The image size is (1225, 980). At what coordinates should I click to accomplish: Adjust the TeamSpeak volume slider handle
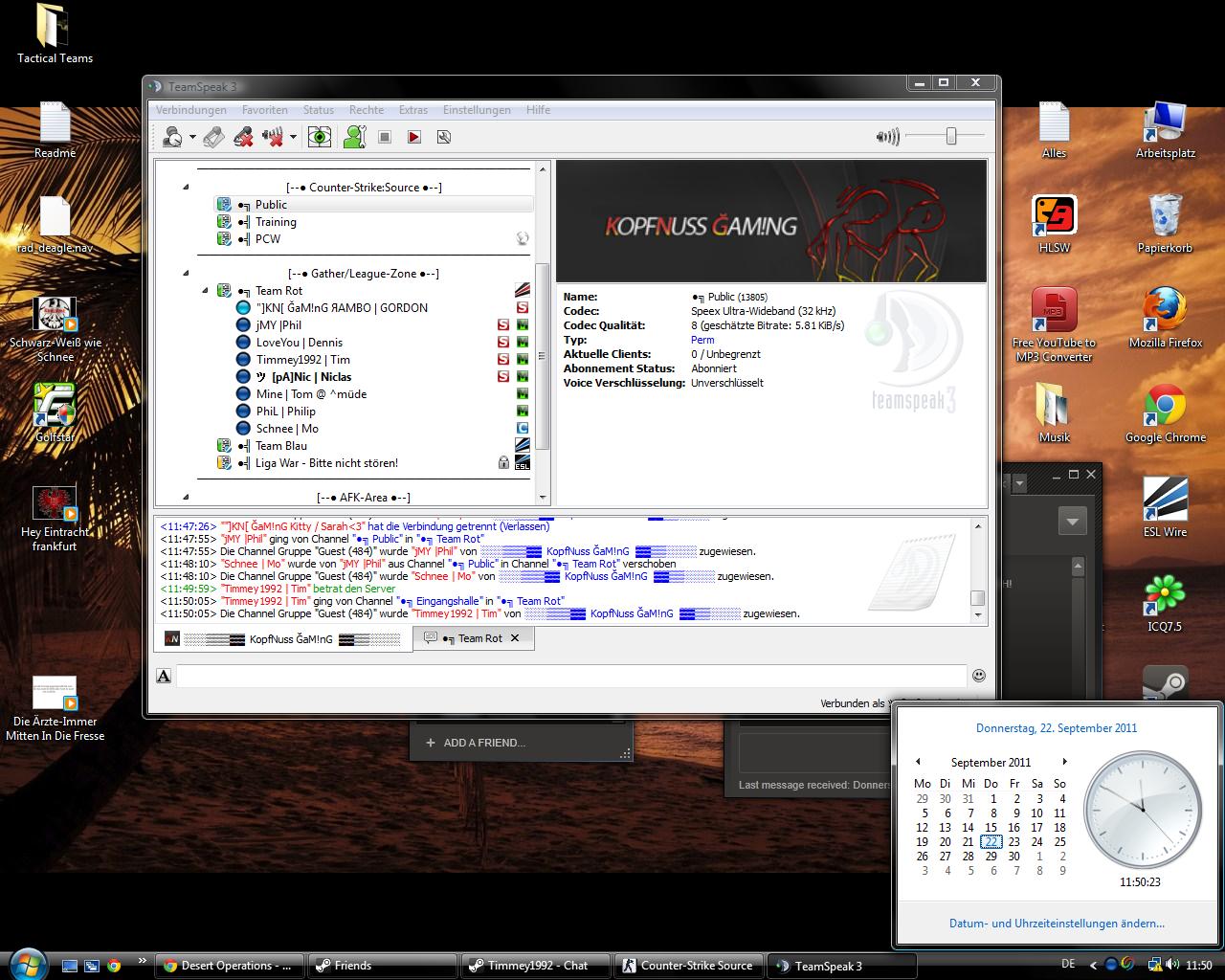950,137
